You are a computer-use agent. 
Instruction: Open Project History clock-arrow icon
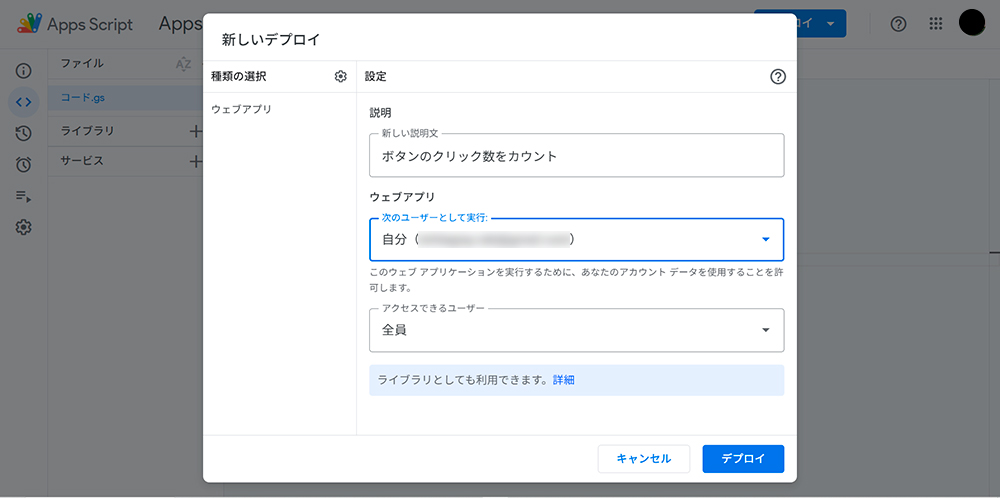click(23, 133)
